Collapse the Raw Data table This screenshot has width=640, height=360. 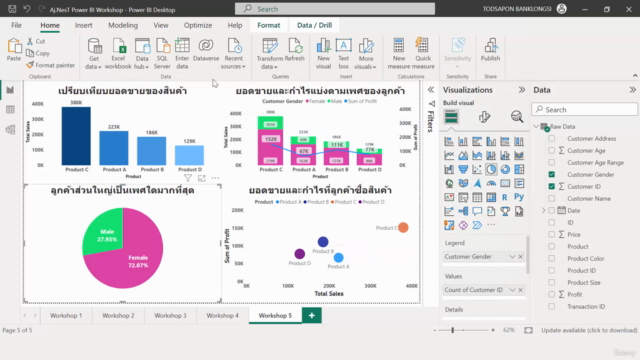(536, 127)
